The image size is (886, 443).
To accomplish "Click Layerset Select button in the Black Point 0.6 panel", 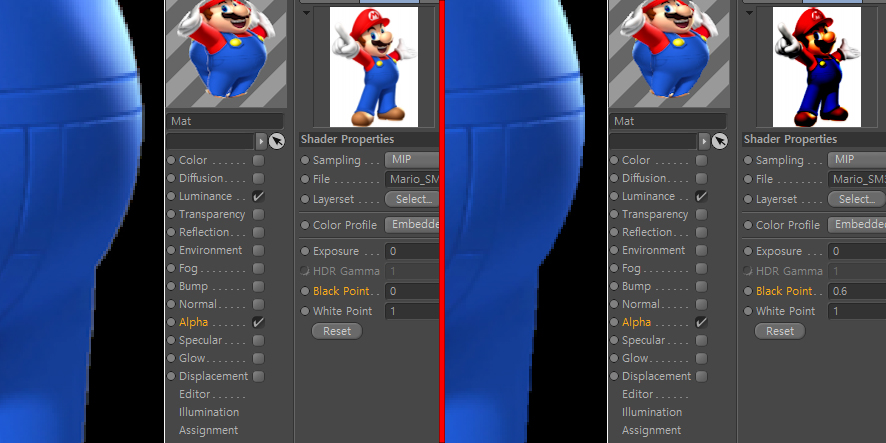I will click(x=856, y=199).
